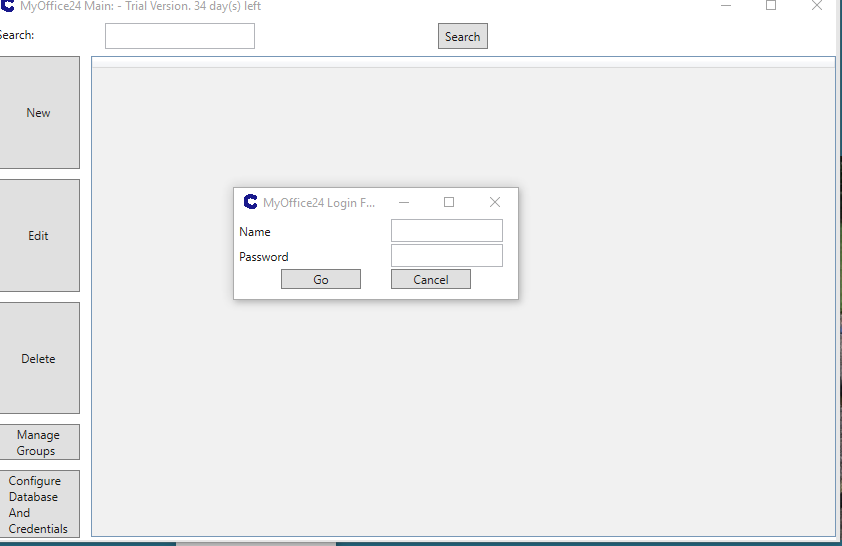
Task: Close the MyOffice24 Login Form dialog
Action: (495, 202)
